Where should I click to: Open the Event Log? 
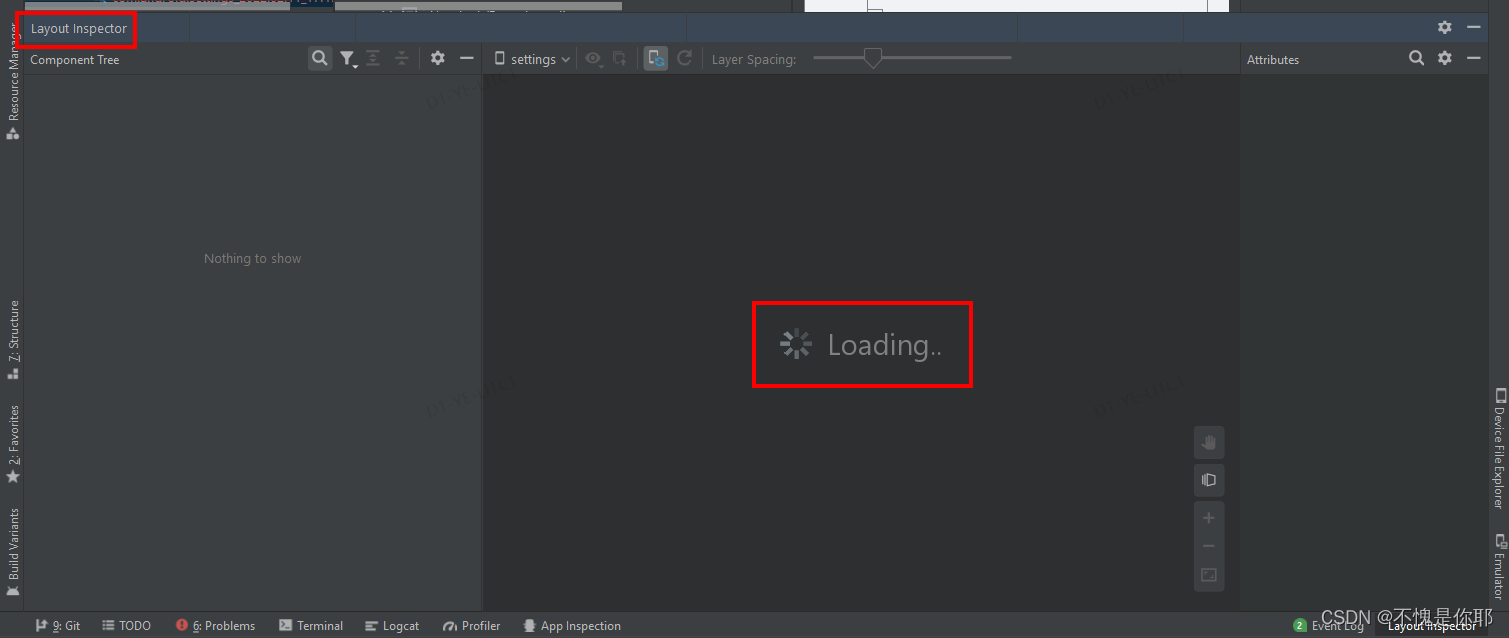(x=1328, y=626)
